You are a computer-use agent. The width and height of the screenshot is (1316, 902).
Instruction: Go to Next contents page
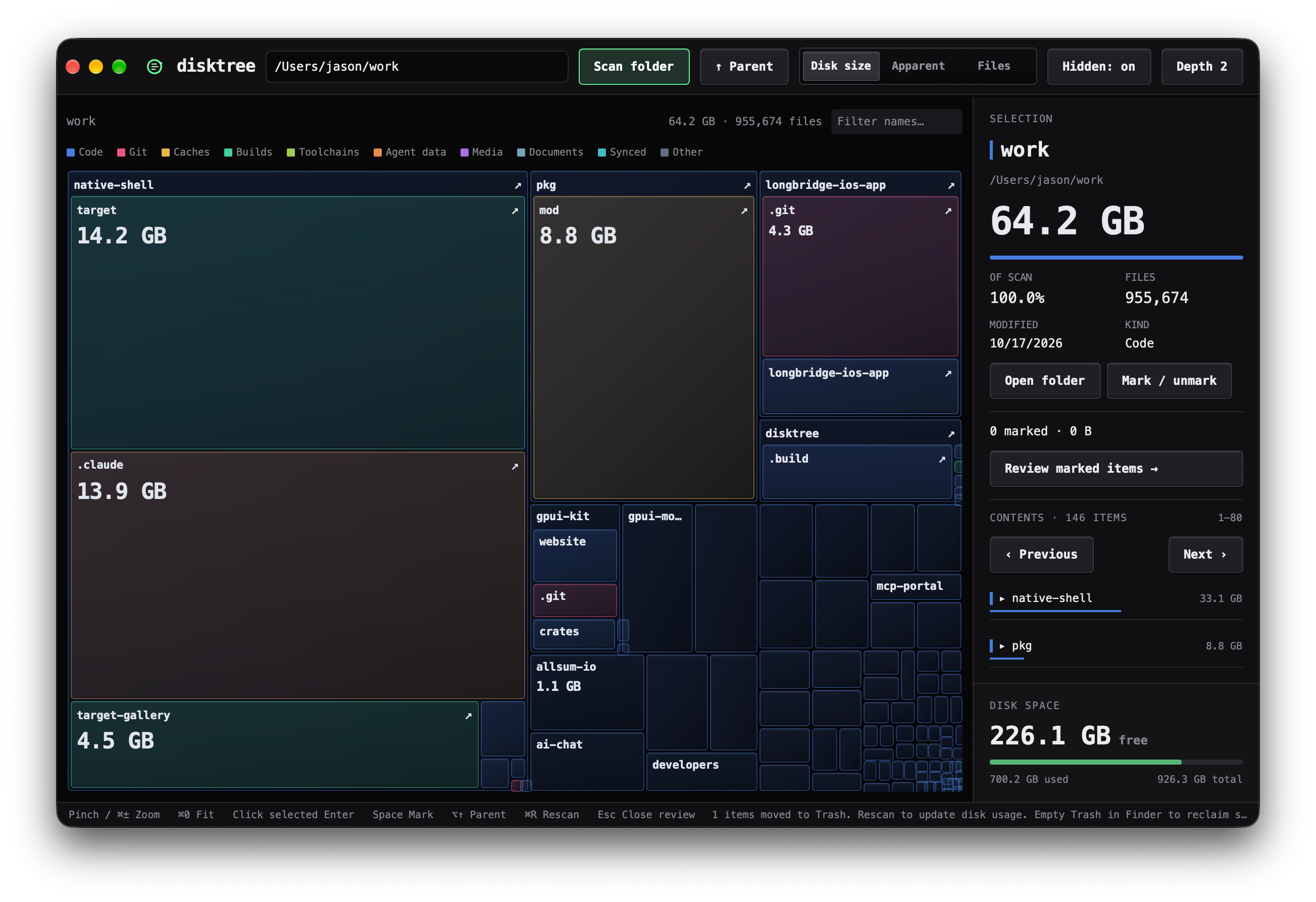point(1205,555)
